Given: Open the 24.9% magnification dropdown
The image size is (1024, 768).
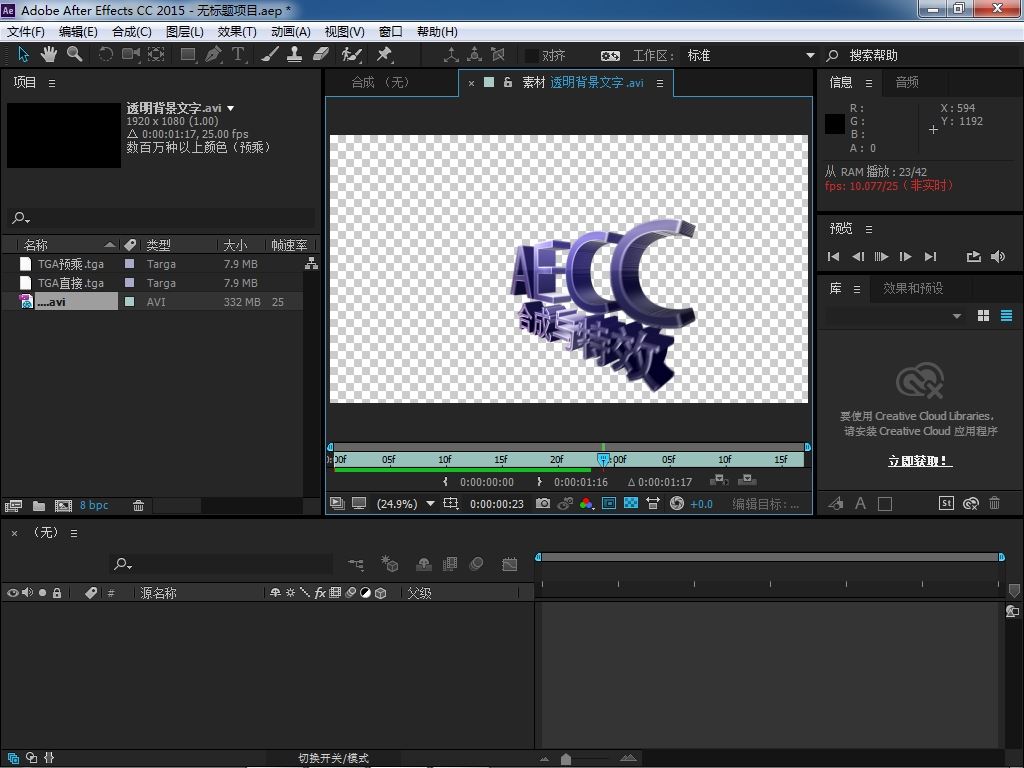Looking at the screenshot, I should (x=404, y=504).
